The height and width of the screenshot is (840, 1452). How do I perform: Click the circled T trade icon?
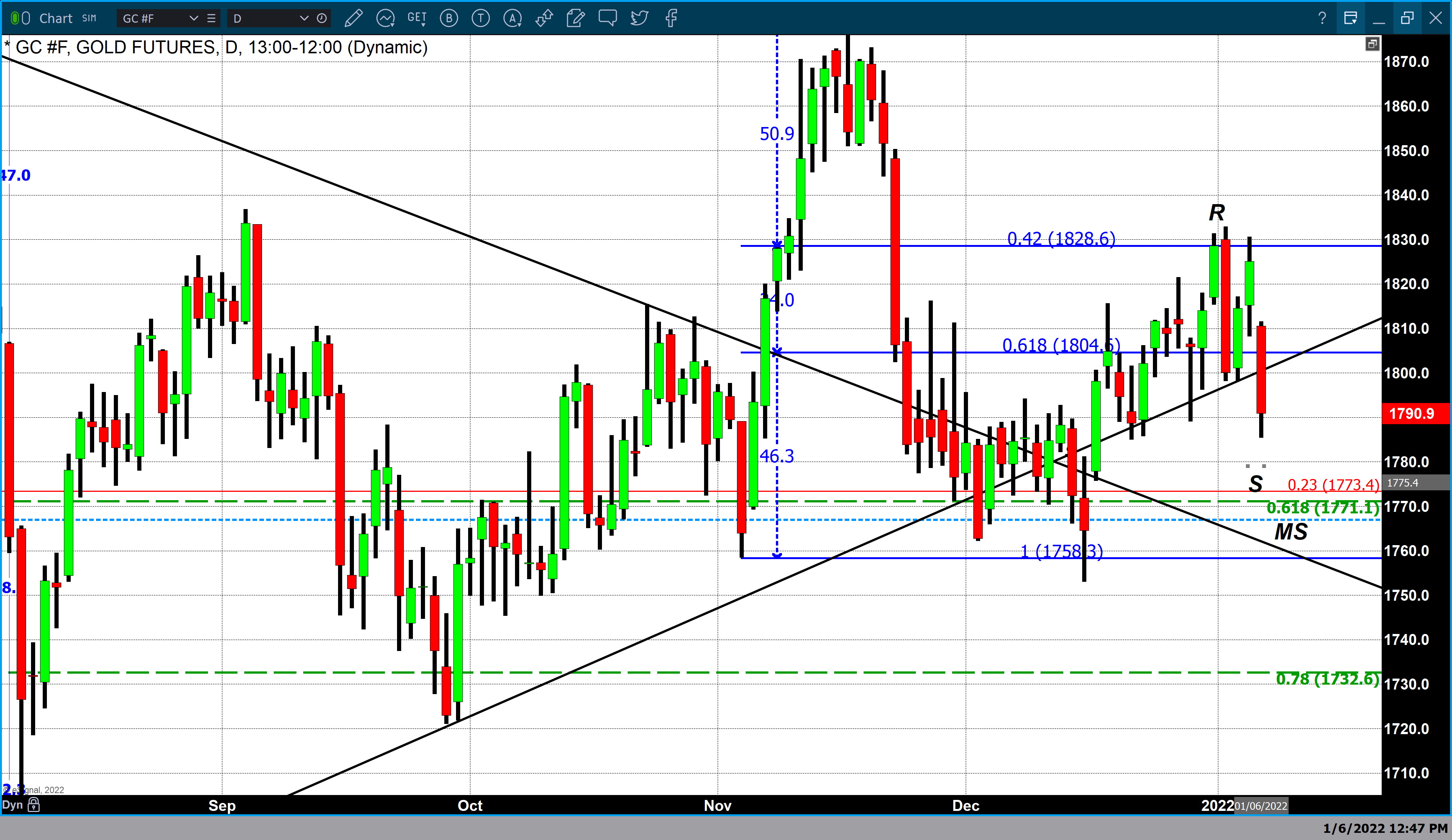(x=481, y=19)
